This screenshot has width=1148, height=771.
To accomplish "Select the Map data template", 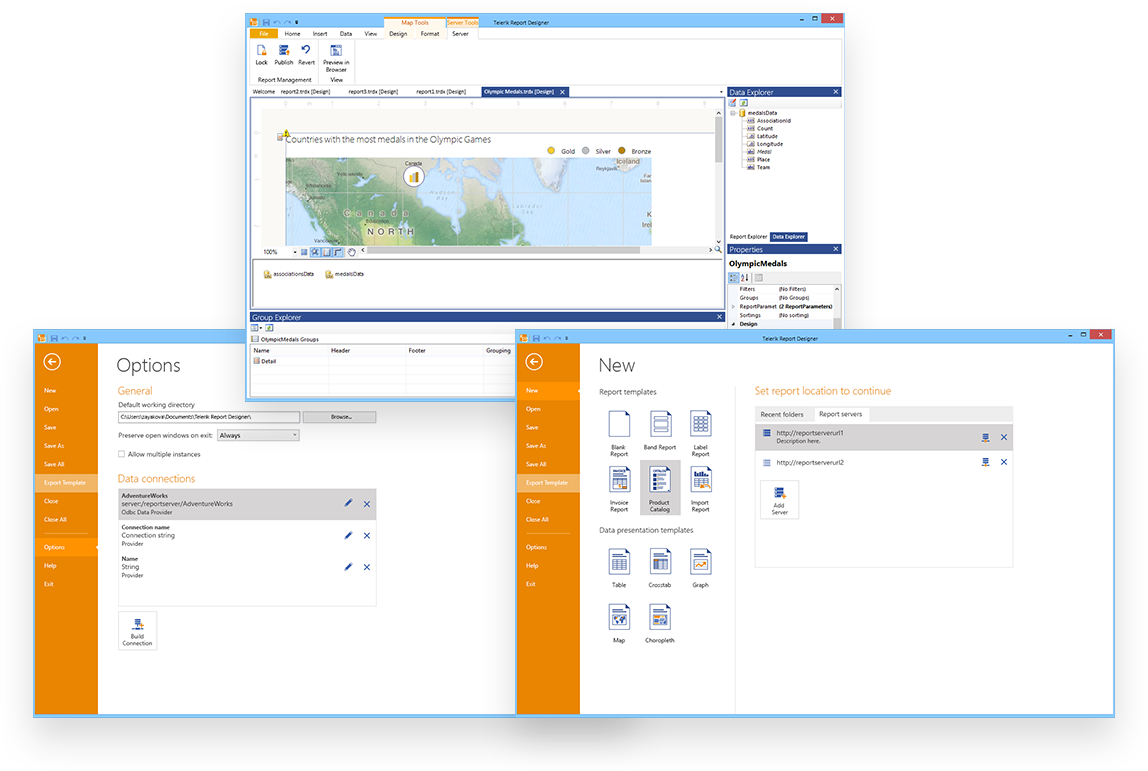I will (619, 623).
